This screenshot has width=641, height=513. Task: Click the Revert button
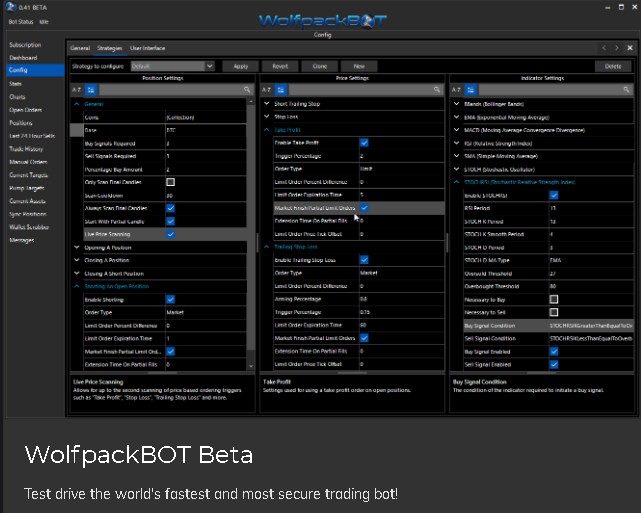point(280,66)
